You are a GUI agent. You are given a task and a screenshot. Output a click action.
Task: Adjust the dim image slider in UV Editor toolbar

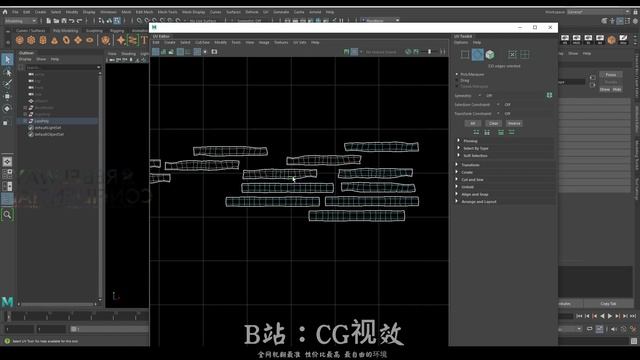click(x=429, y=52)
